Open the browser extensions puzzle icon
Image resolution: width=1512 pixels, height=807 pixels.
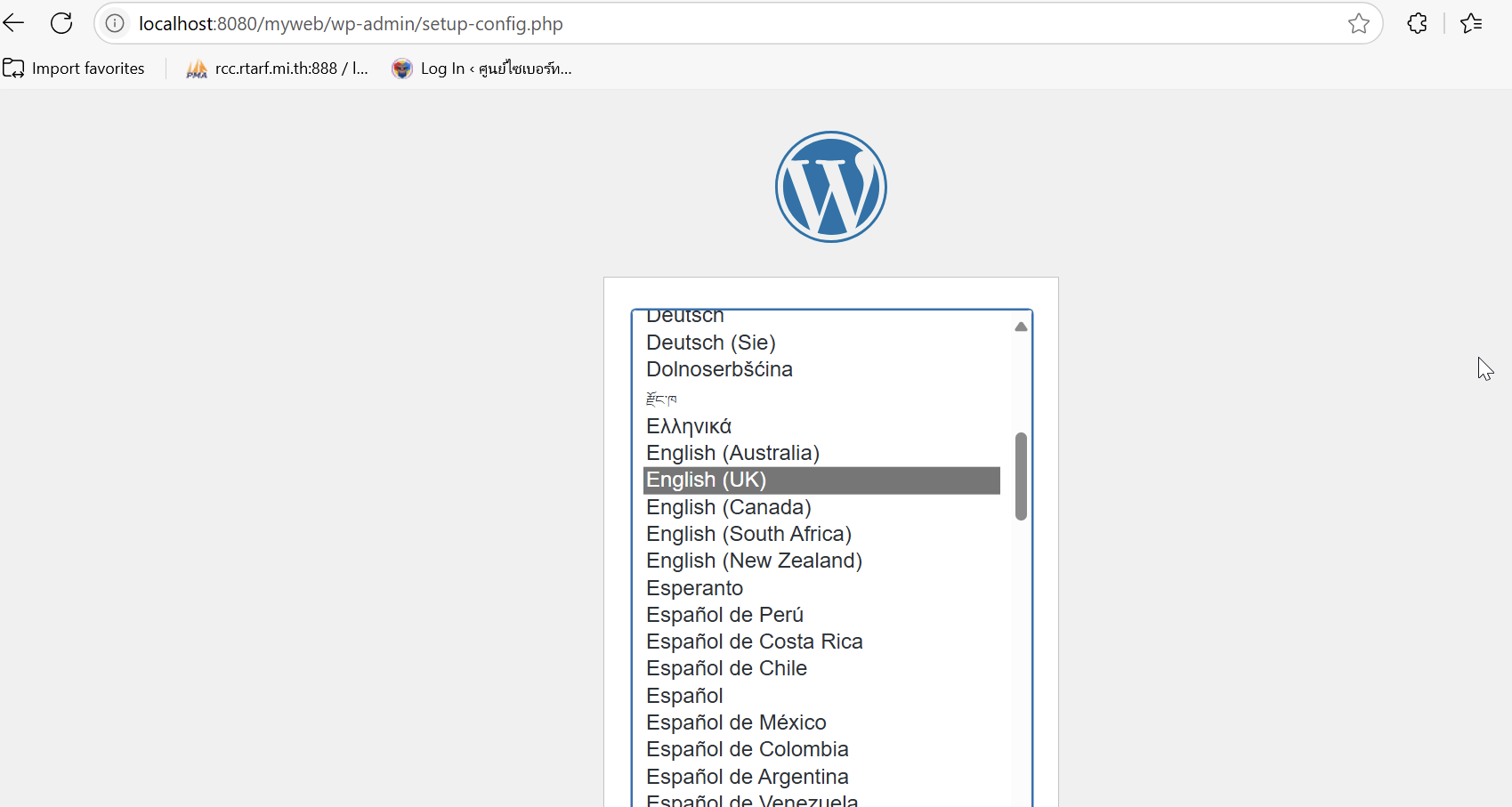1418,24
